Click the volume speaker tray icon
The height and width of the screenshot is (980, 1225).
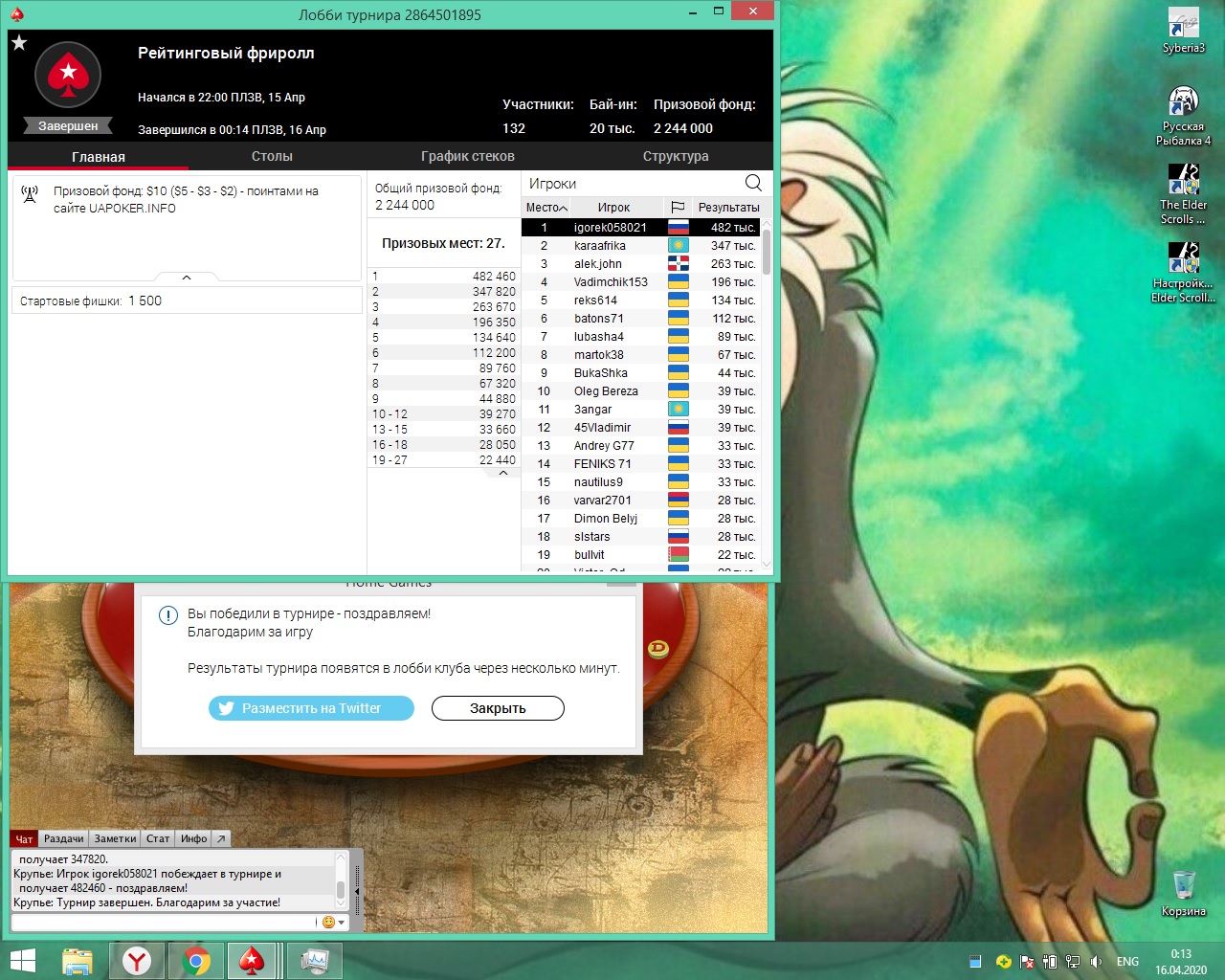click(1096, 962)
